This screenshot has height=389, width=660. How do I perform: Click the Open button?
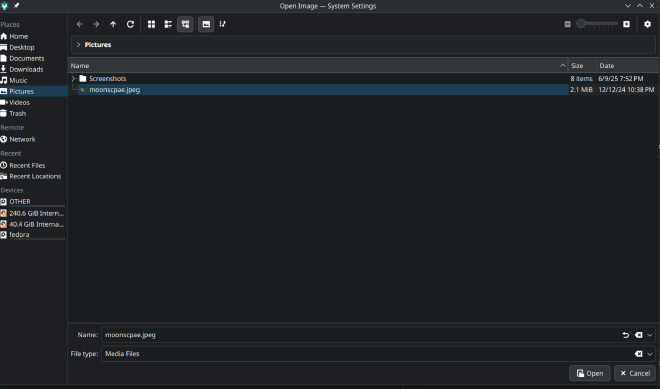tap(590, 373)
